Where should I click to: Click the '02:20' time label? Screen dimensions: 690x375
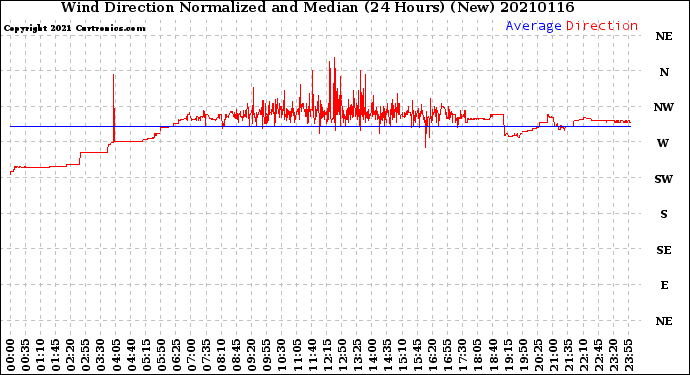click(x=71, y=355)
